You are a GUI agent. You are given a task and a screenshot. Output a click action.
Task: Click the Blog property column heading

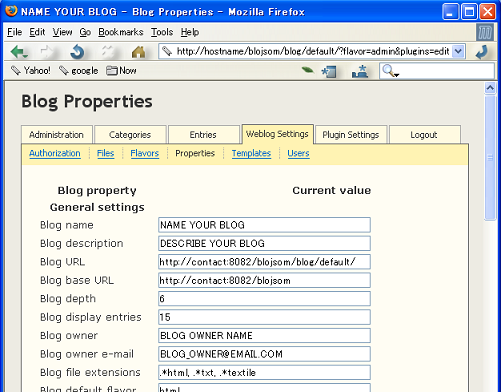pyautogui.click(x=97, y=191)
